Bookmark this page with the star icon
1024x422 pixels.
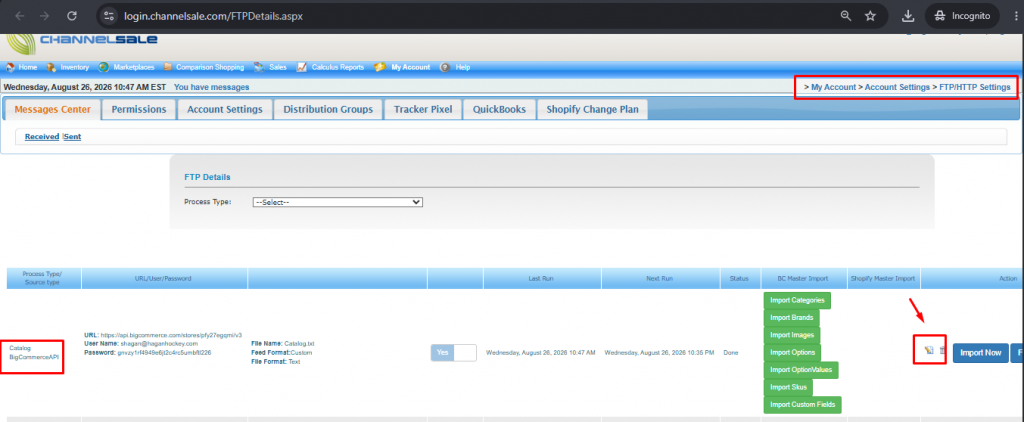[871, 16]
